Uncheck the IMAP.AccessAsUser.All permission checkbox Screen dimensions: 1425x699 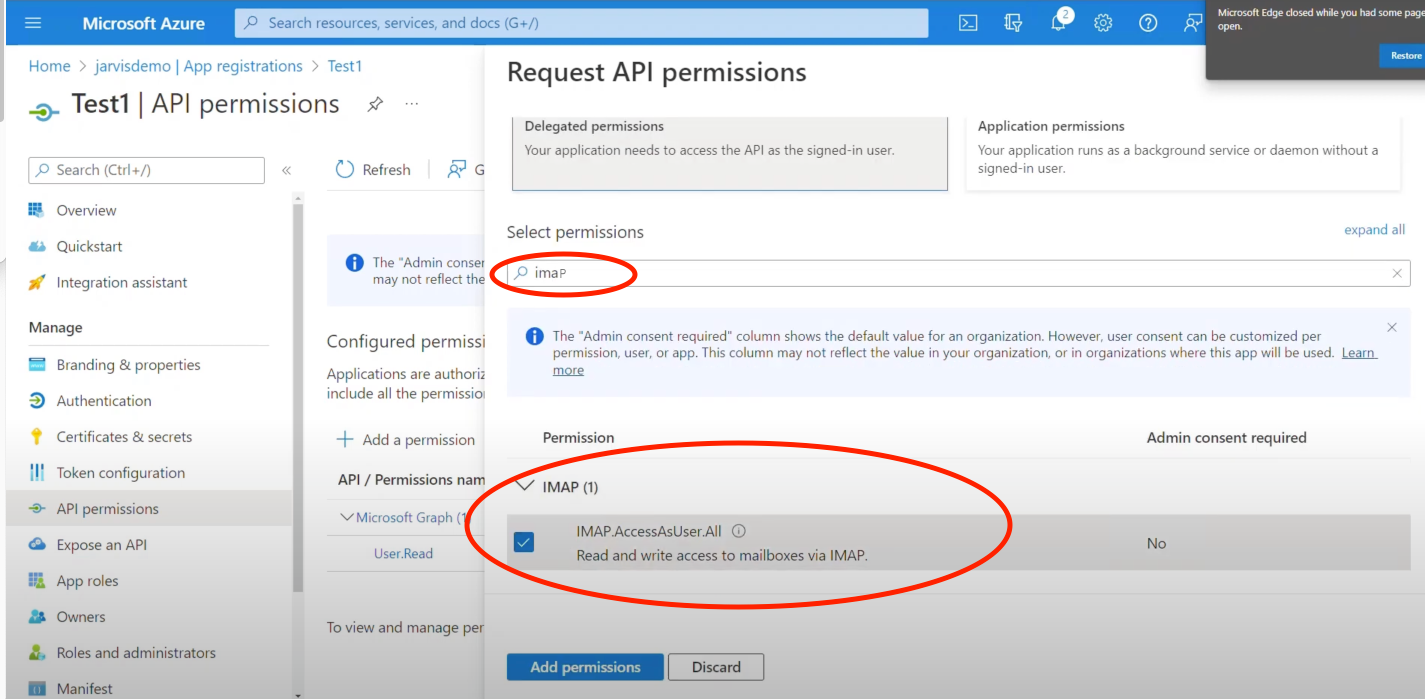523,542
